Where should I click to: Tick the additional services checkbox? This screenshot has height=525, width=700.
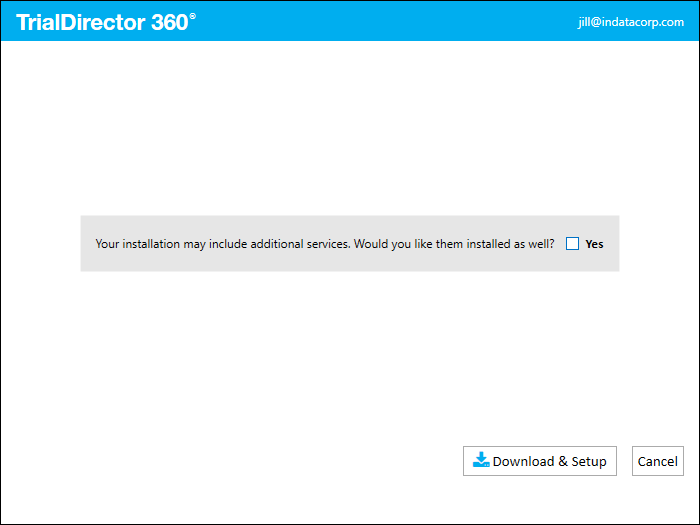coord(572,244)
